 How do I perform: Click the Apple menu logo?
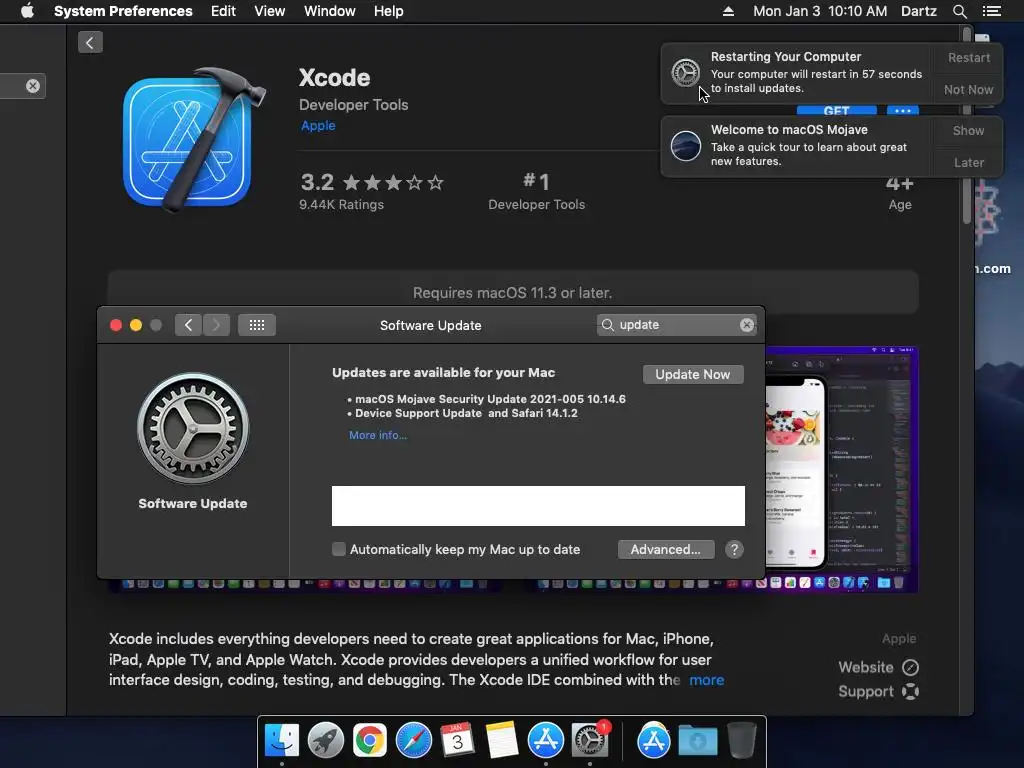click(27, 11)
